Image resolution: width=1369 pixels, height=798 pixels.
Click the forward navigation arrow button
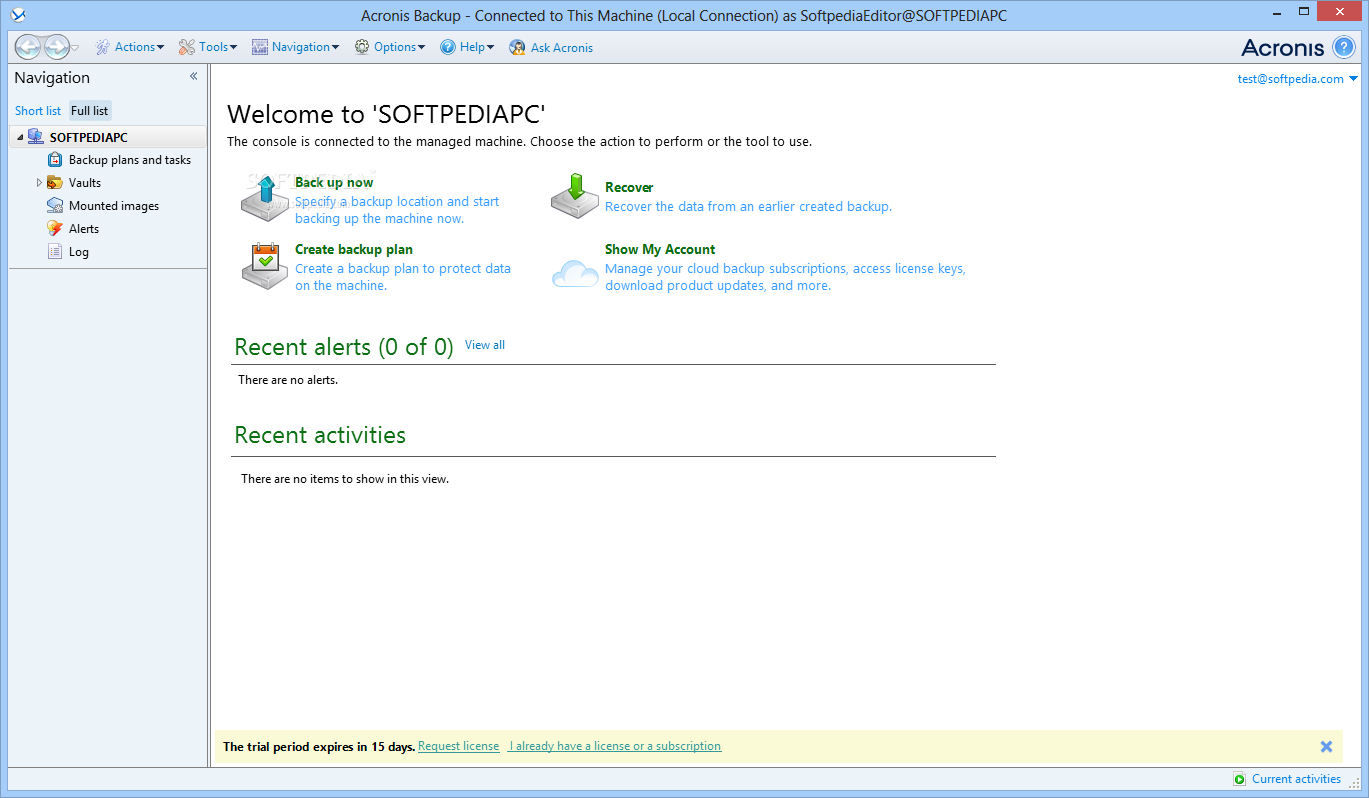click(56, 47)
